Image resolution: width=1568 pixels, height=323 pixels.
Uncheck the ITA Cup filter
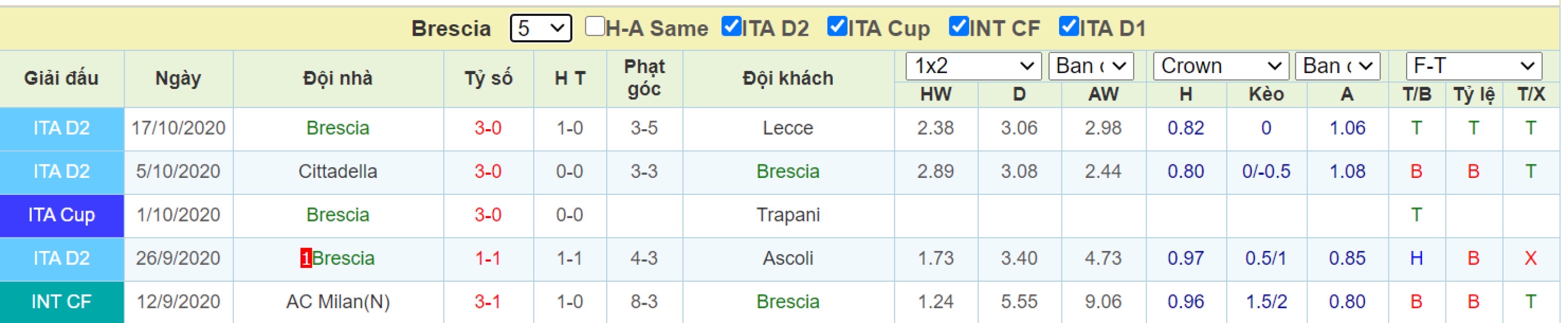837,26
